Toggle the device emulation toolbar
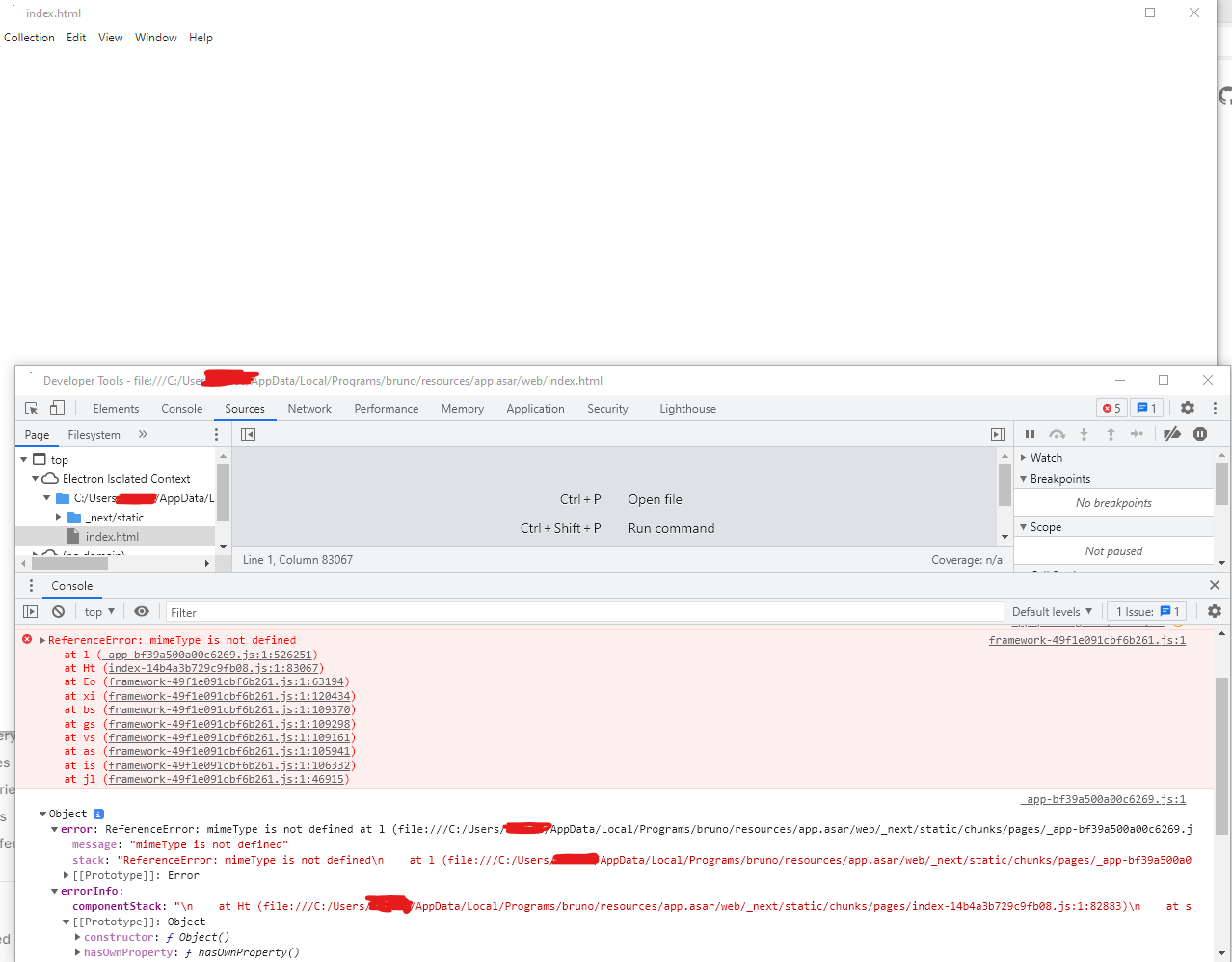Viewport: 1232px width, 962px height. click(57, 408)
